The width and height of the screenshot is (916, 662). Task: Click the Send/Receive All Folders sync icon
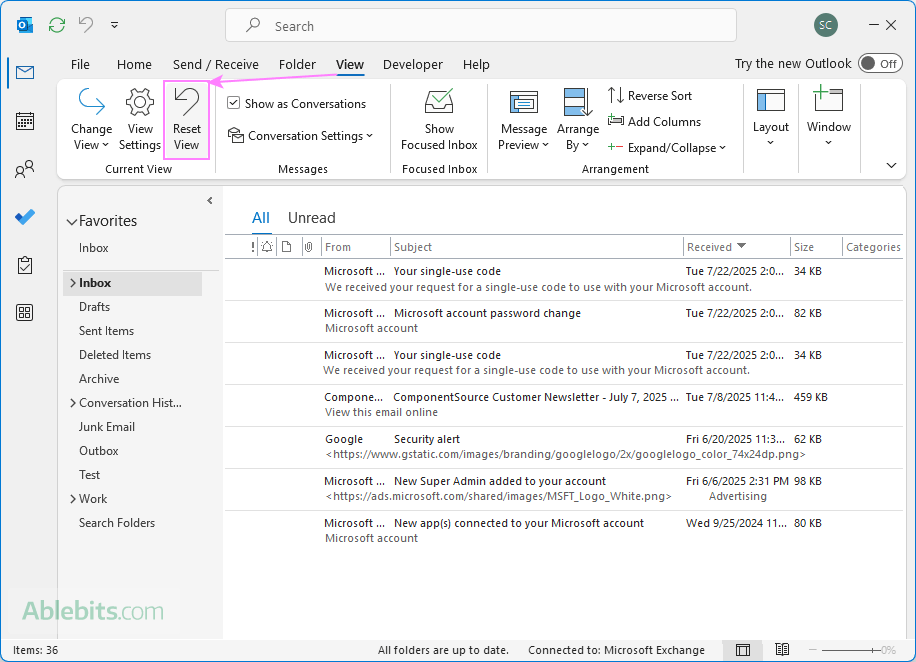[57, 25]
